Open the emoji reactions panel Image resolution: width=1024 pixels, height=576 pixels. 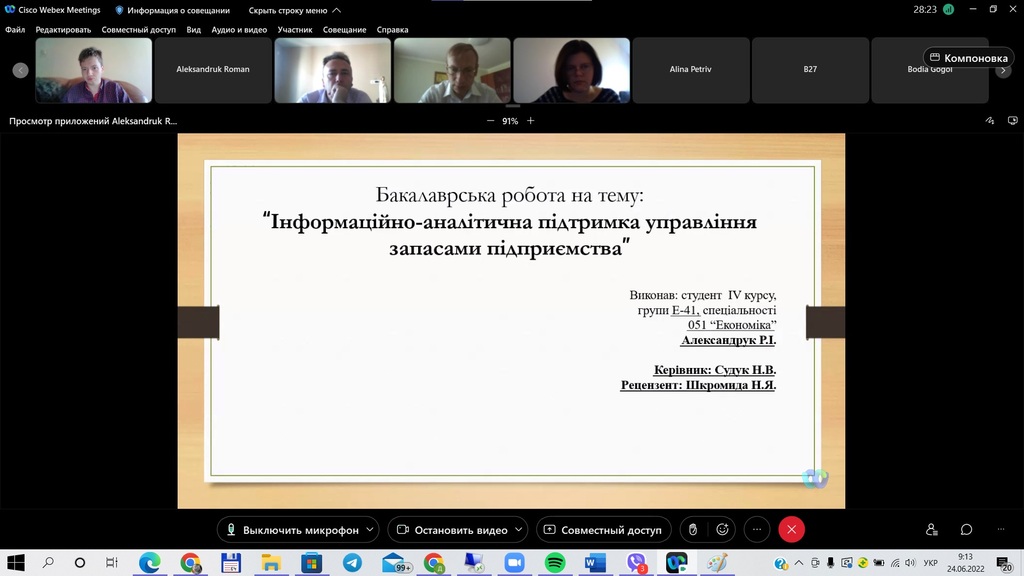(x=721, y=530)
